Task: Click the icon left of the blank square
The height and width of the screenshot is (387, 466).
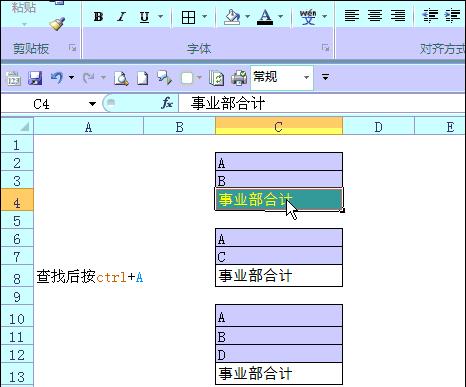Action: coord(165,77)
